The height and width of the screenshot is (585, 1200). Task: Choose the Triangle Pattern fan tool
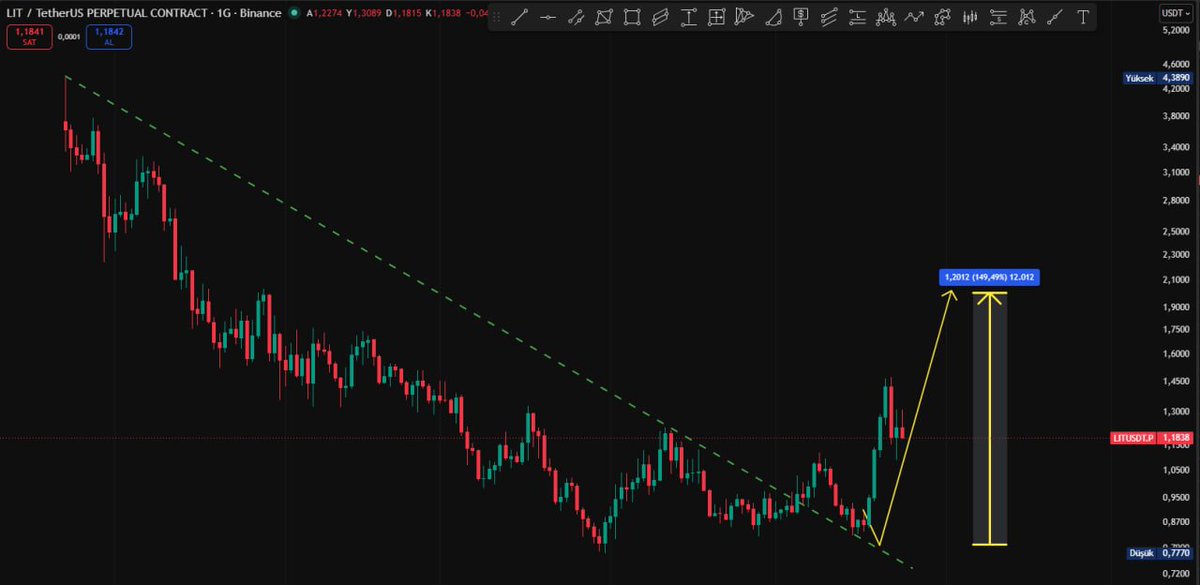[744, 17]
